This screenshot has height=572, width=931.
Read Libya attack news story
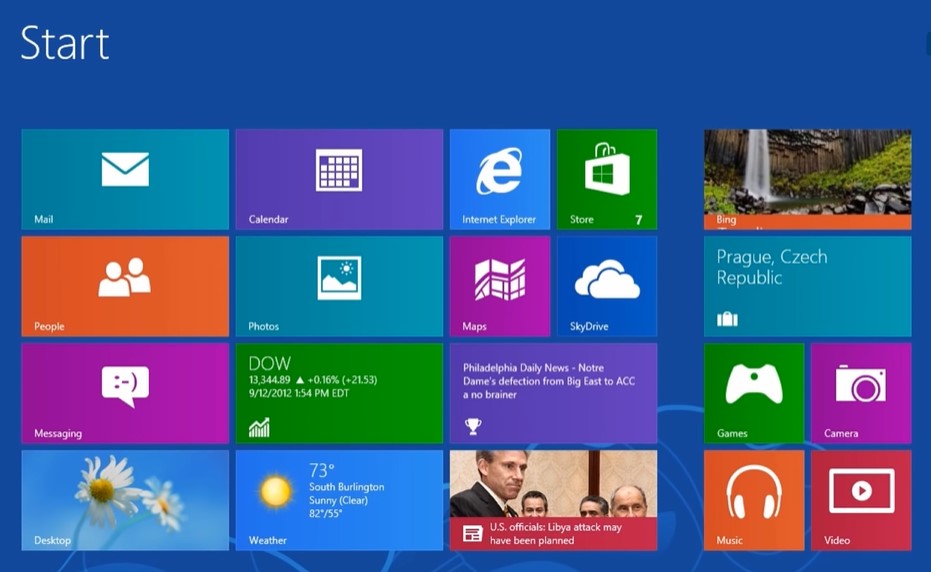[x=553, y=500]
